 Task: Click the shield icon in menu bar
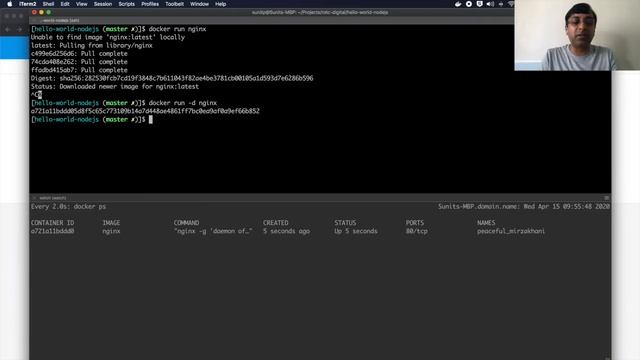point(480,4)
